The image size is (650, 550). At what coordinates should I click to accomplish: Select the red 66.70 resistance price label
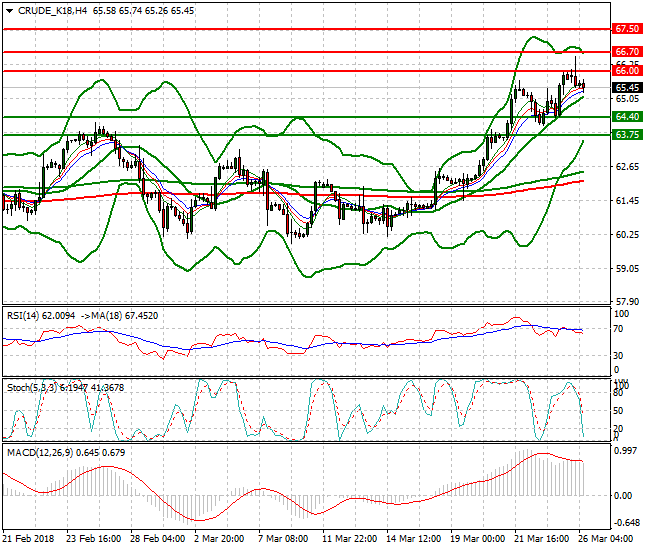click(628, 51)
